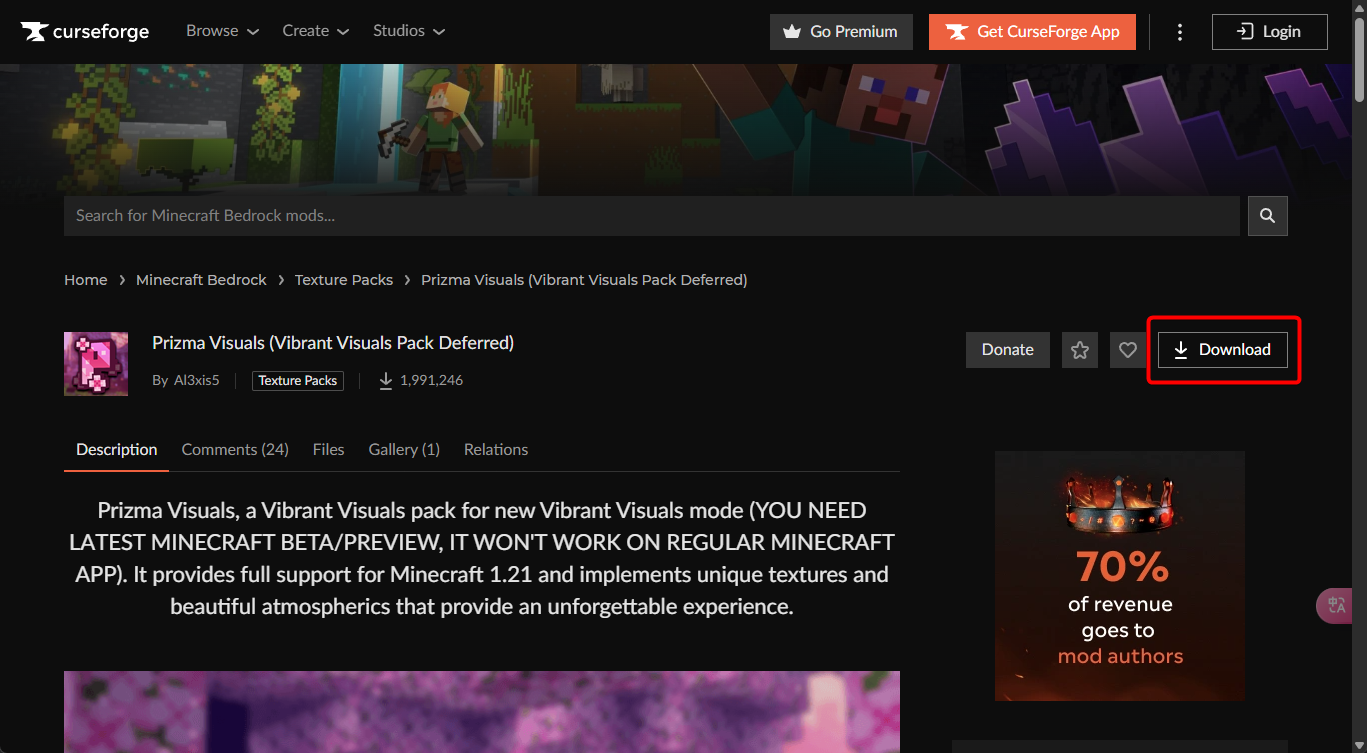
Task: Click the Prizma Visuals project avatar
Action: [x=96, y=364]
